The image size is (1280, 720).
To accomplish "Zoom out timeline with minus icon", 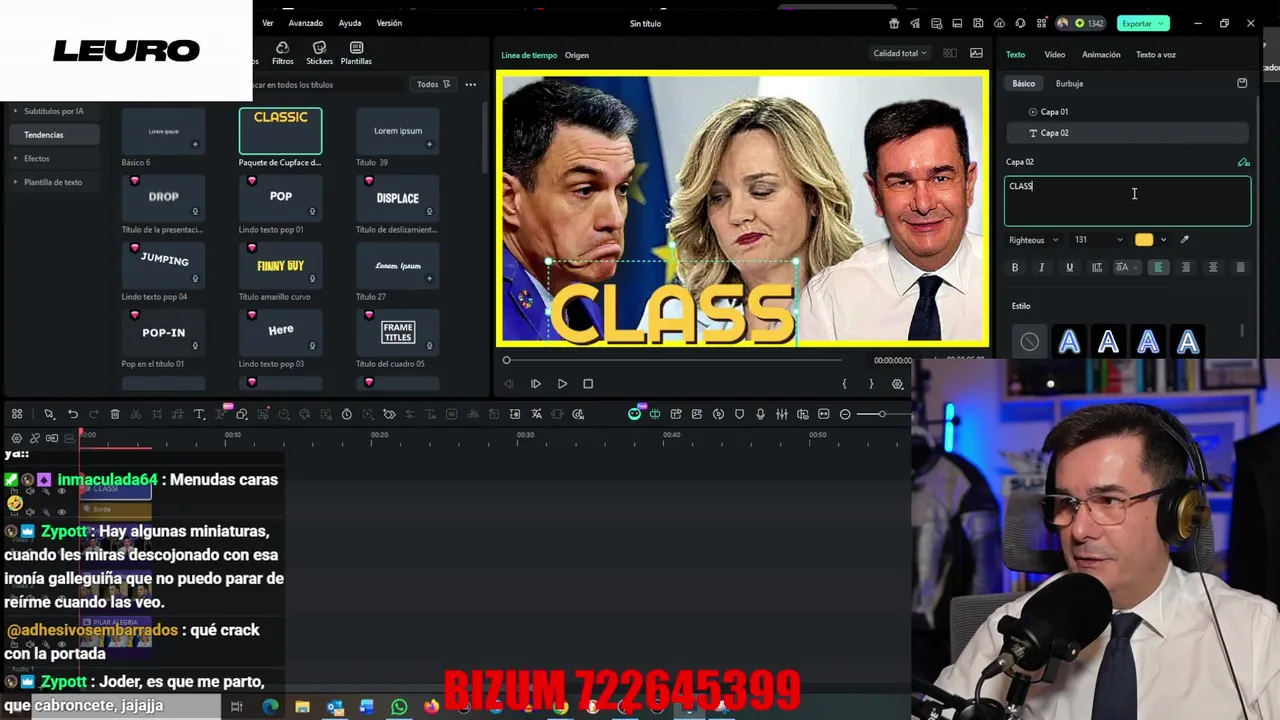I will [845, 414].
